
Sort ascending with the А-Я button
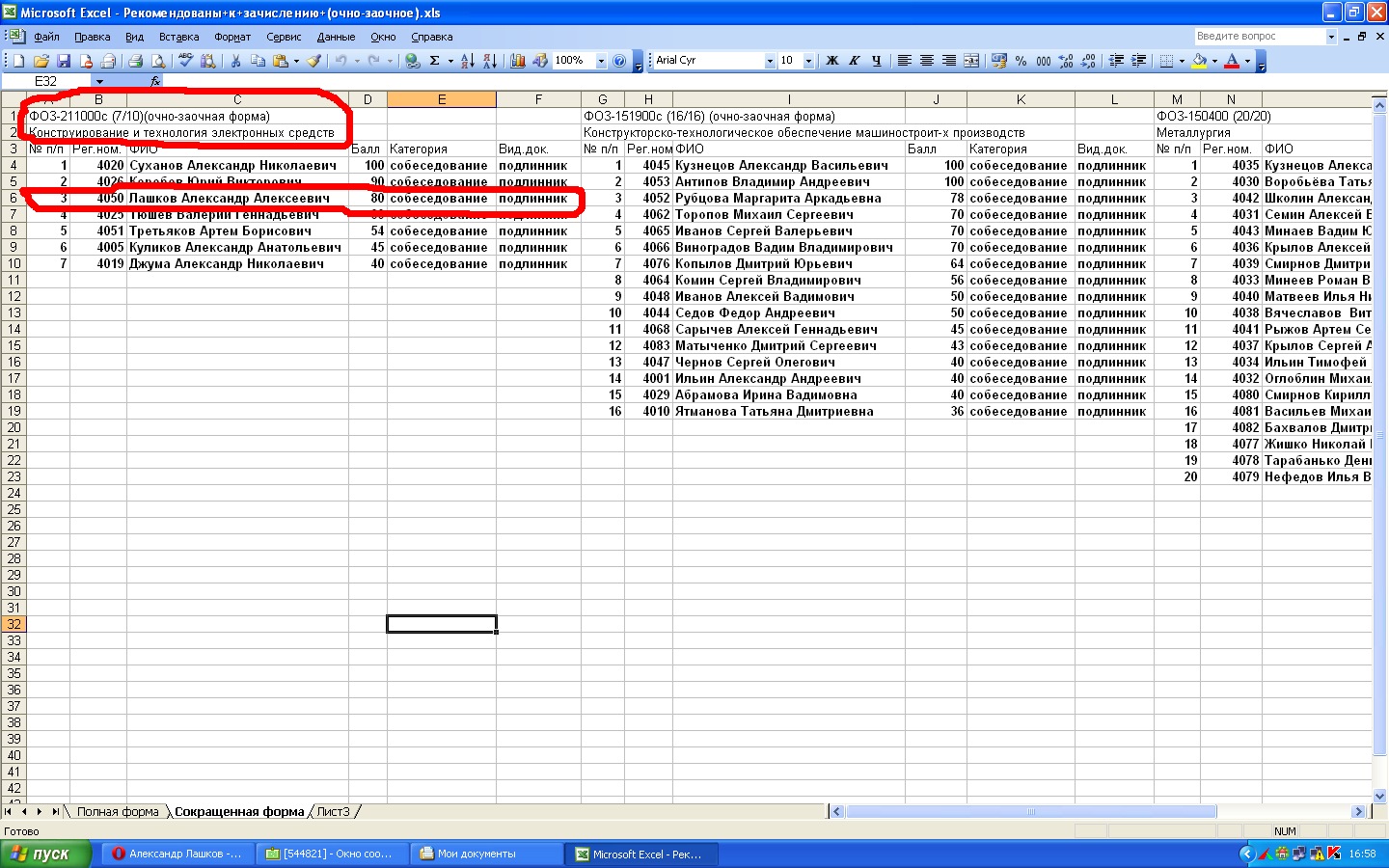click(x=467, y=61)
